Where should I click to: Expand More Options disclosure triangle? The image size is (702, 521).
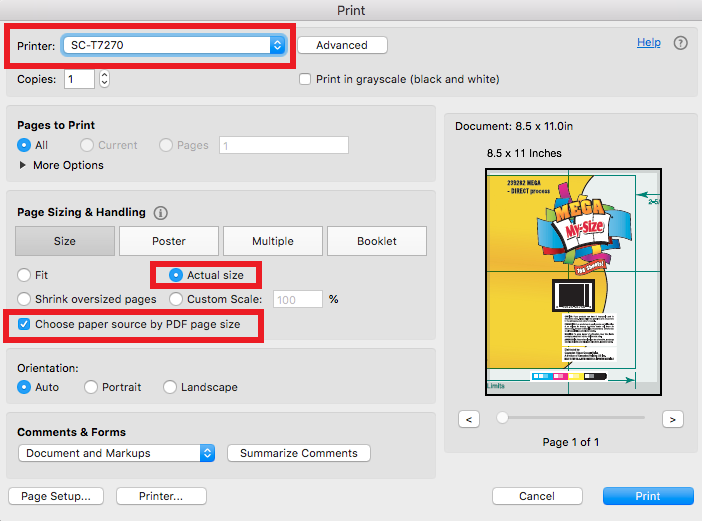point(22,165)
